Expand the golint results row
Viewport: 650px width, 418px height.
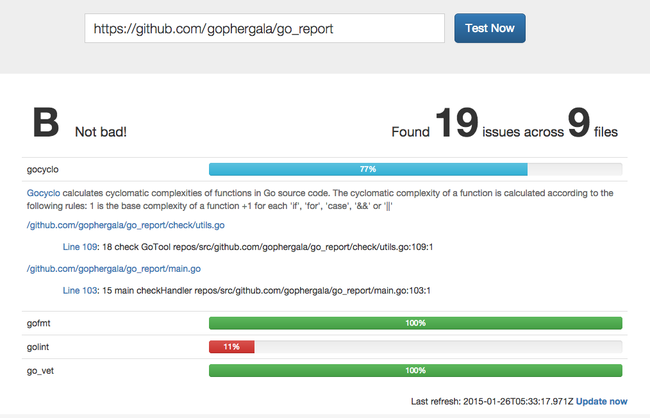pyautogui.click(x=41, y=347)
